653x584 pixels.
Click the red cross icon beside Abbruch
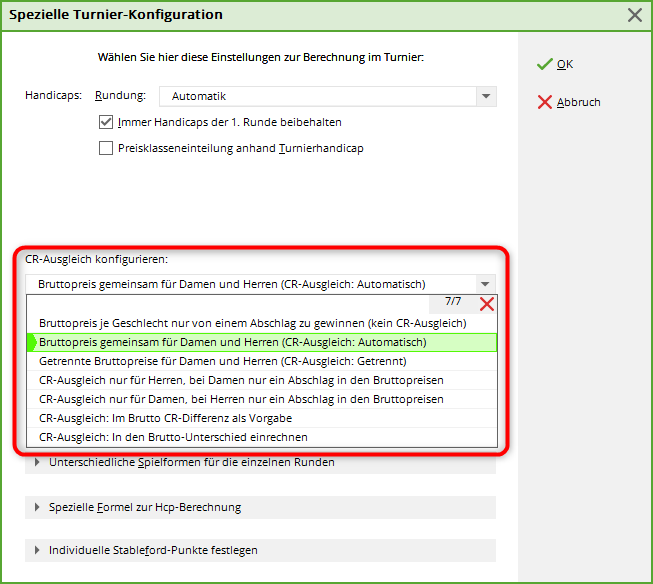544,102
